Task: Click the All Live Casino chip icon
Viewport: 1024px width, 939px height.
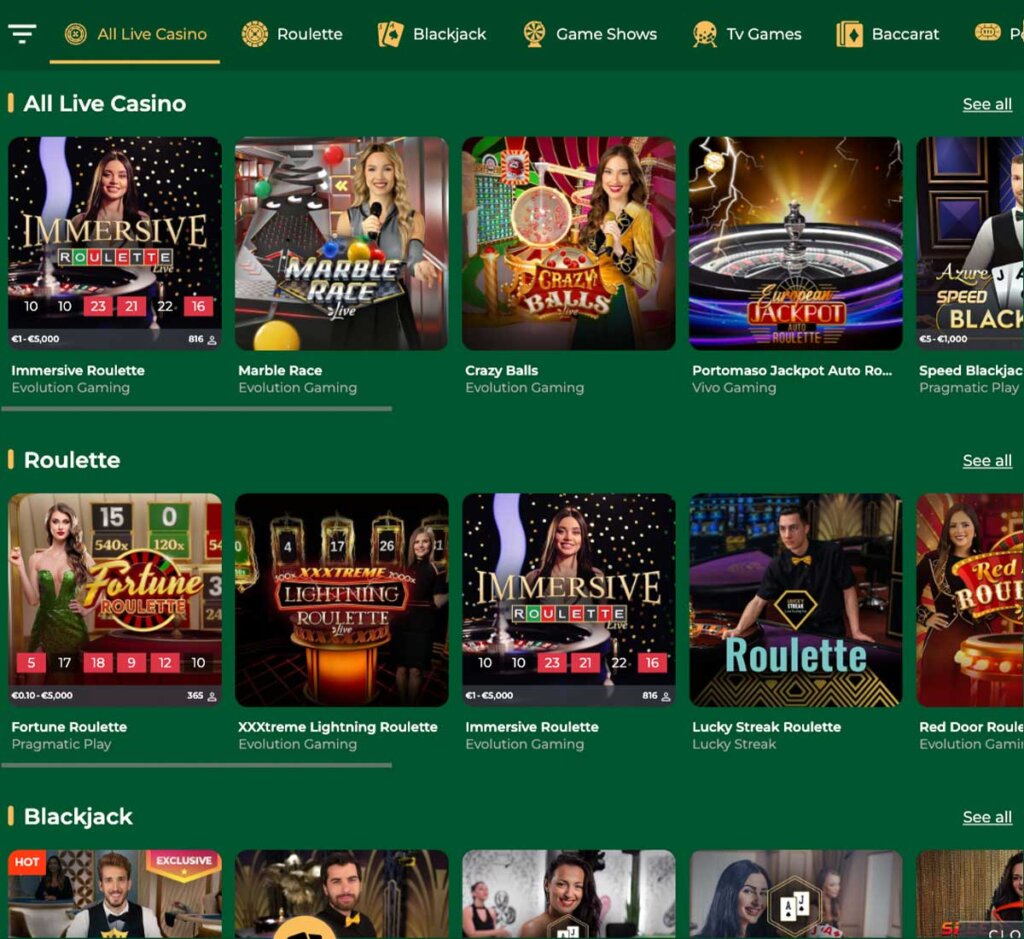Action: coord(76,33)
